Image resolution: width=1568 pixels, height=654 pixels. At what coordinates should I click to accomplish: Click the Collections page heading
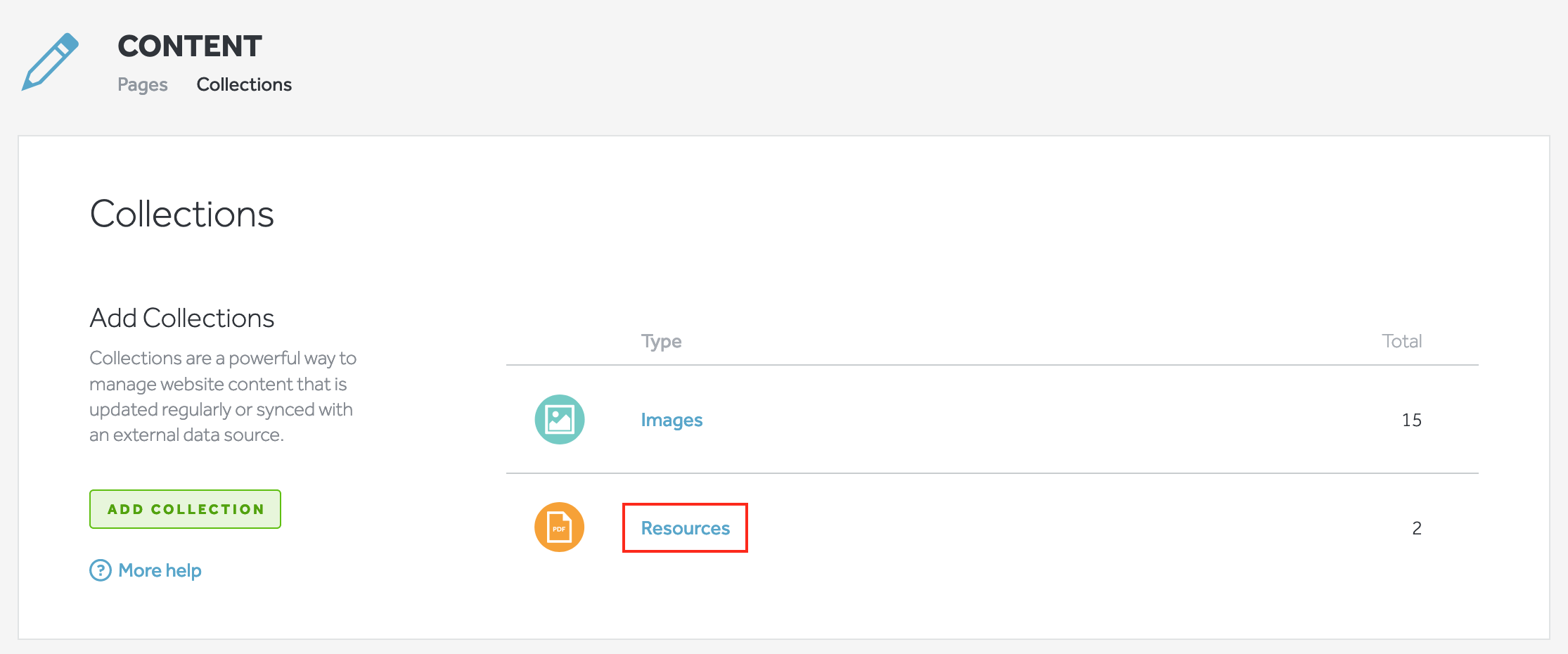point(181,214)
